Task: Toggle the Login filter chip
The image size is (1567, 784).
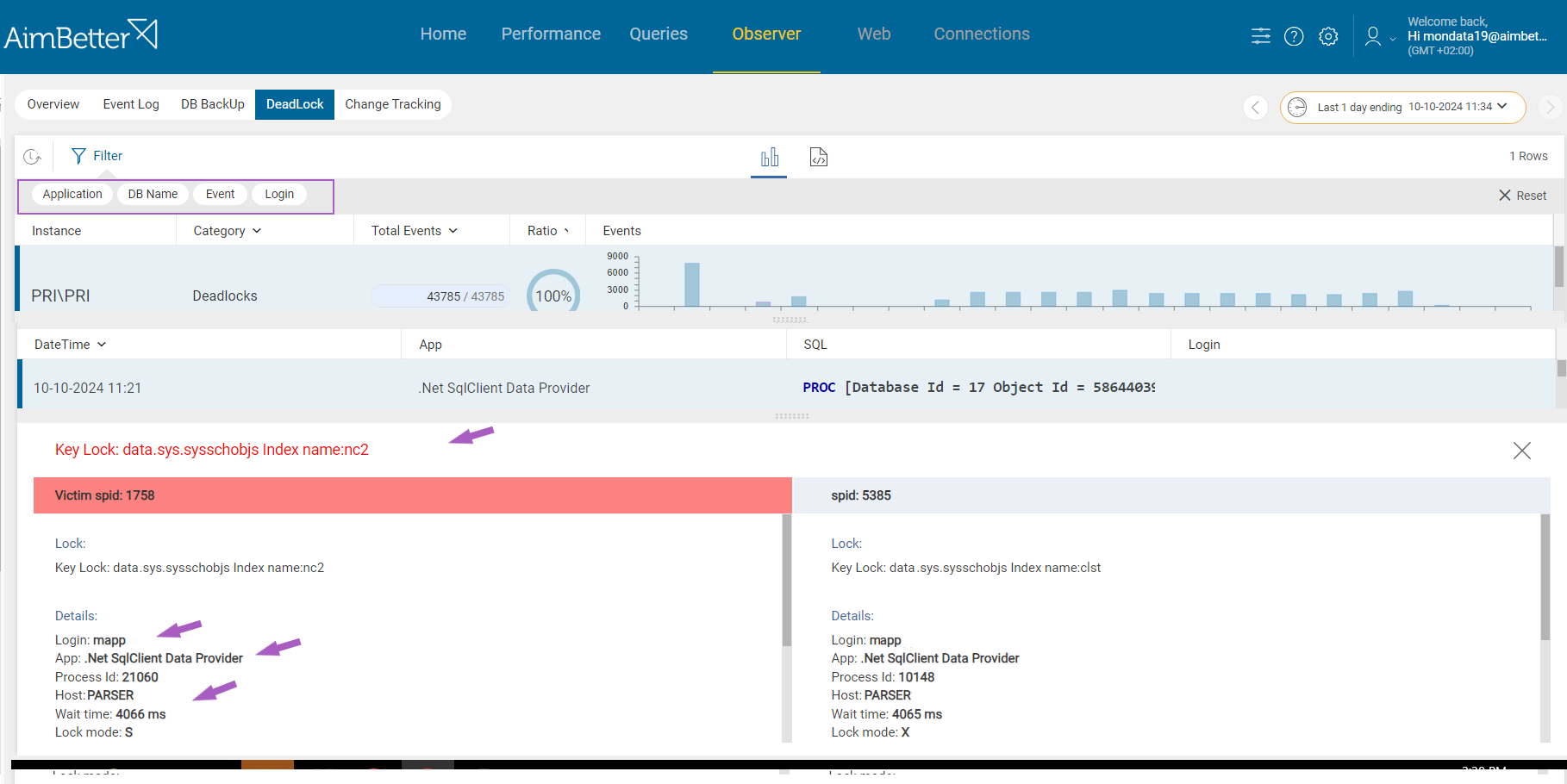Action: coord(279,194)
